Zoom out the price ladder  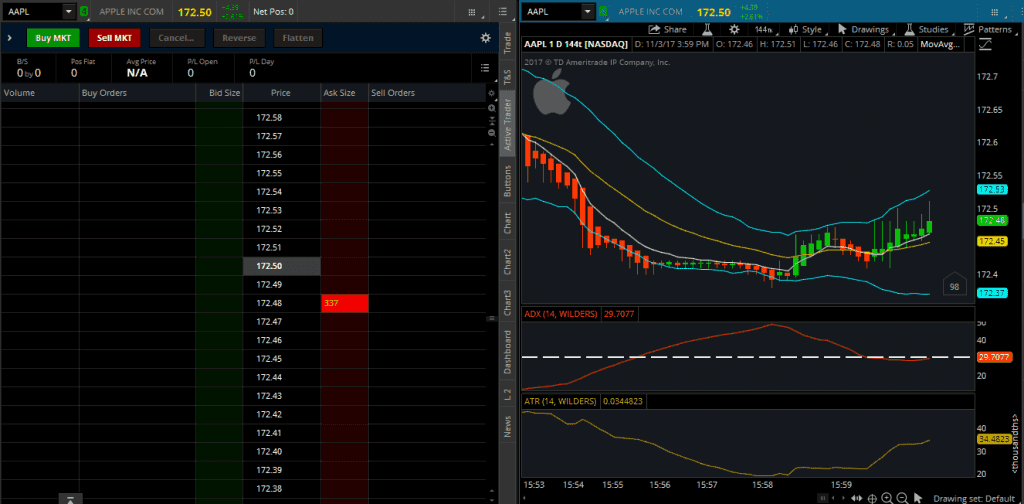coord(492,133)
